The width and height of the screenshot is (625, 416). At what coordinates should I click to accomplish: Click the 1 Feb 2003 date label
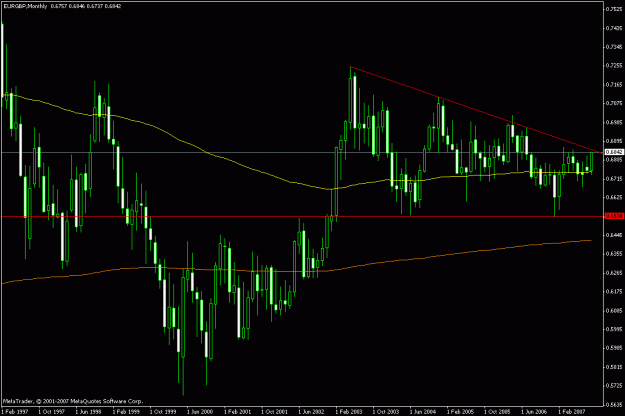coord(349,412)
